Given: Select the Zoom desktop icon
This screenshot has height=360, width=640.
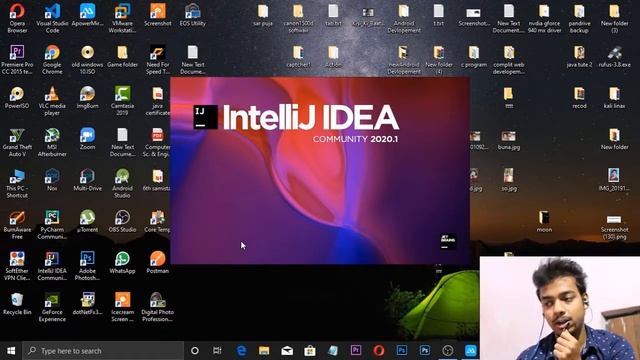Looking at the screenshot, I should tap(87, 139).
